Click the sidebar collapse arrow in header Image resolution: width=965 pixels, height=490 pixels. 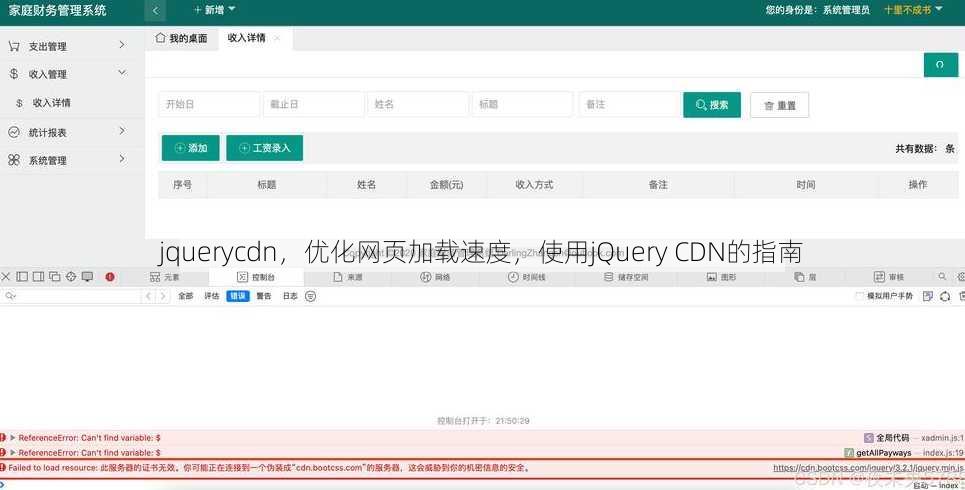tap(155, 10)
